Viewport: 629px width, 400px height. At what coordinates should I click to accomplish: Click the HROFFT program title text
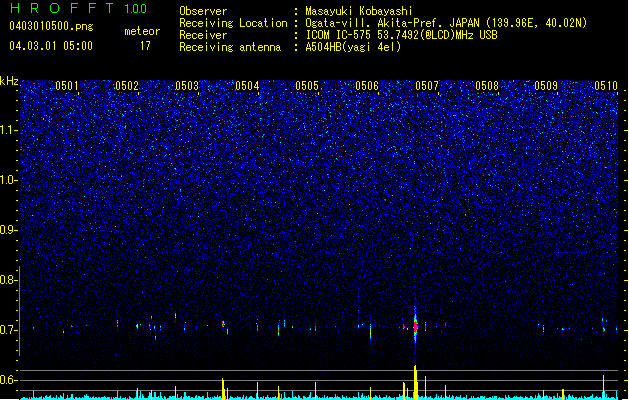[63, 8]
